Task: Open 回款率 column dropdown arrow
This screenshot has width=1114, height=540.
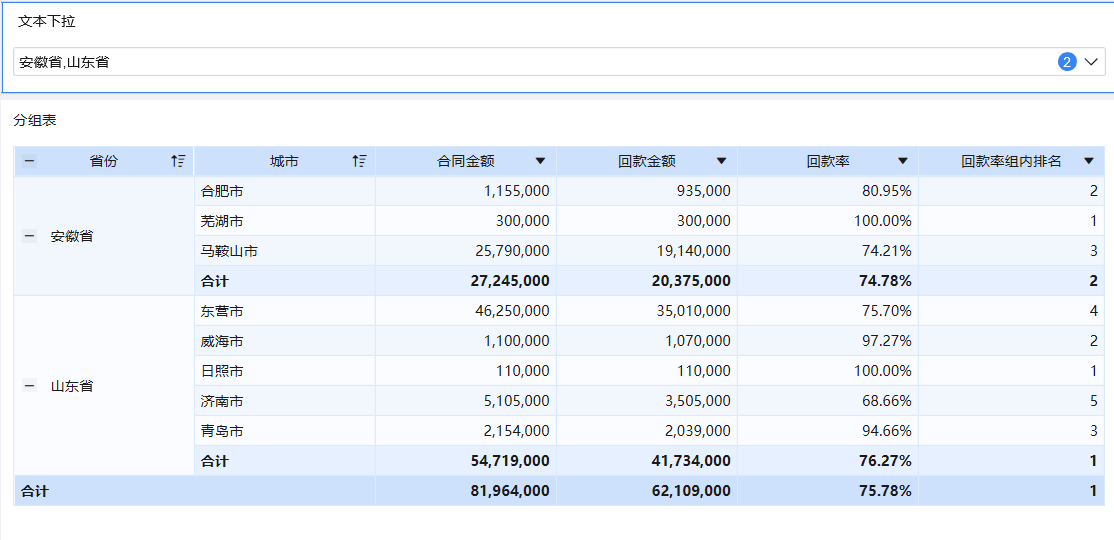Action: click(902, 161)
